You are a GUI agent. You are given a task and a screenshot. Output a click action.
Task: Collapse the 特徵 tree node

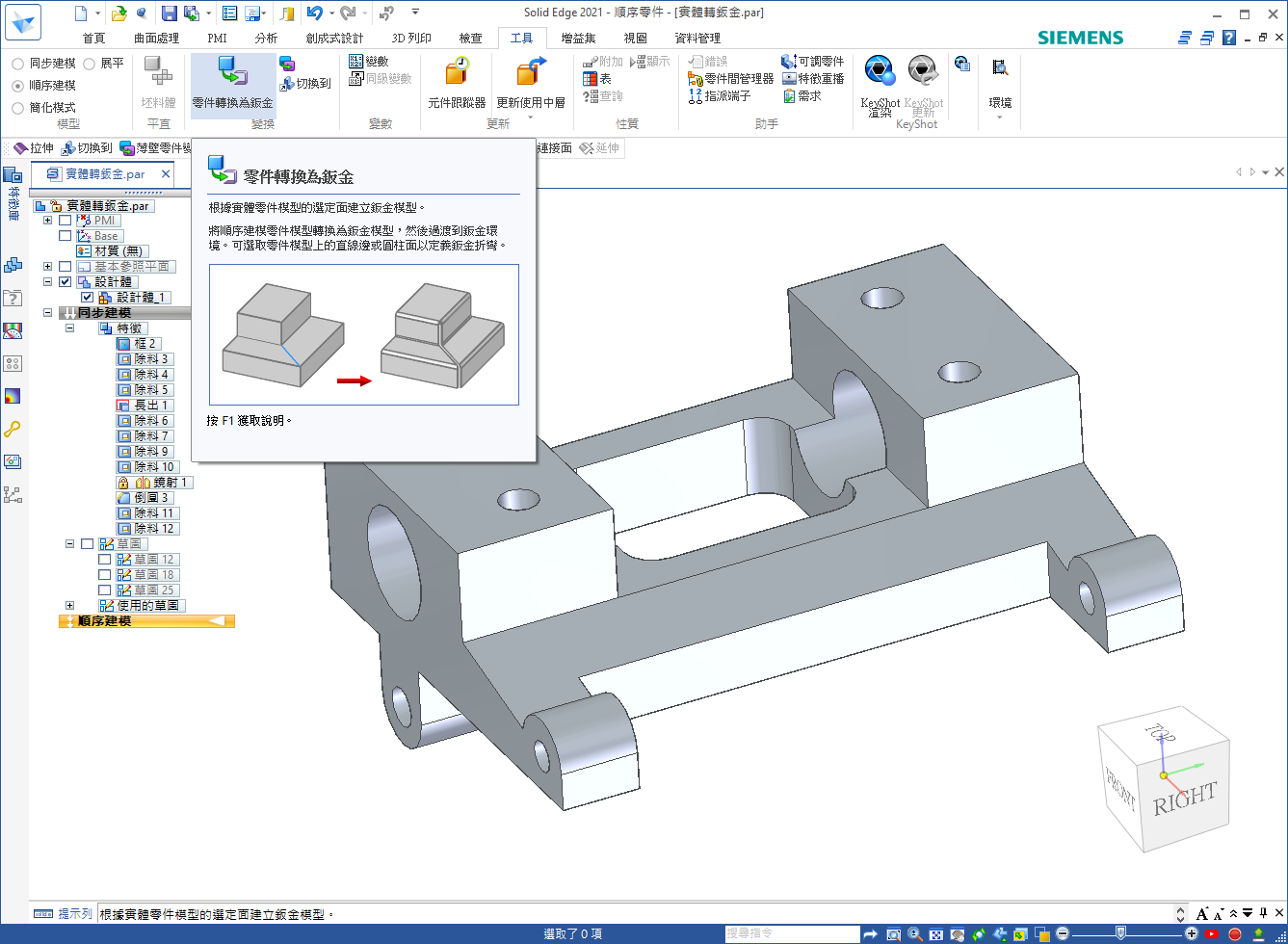[x=70, y=328]
